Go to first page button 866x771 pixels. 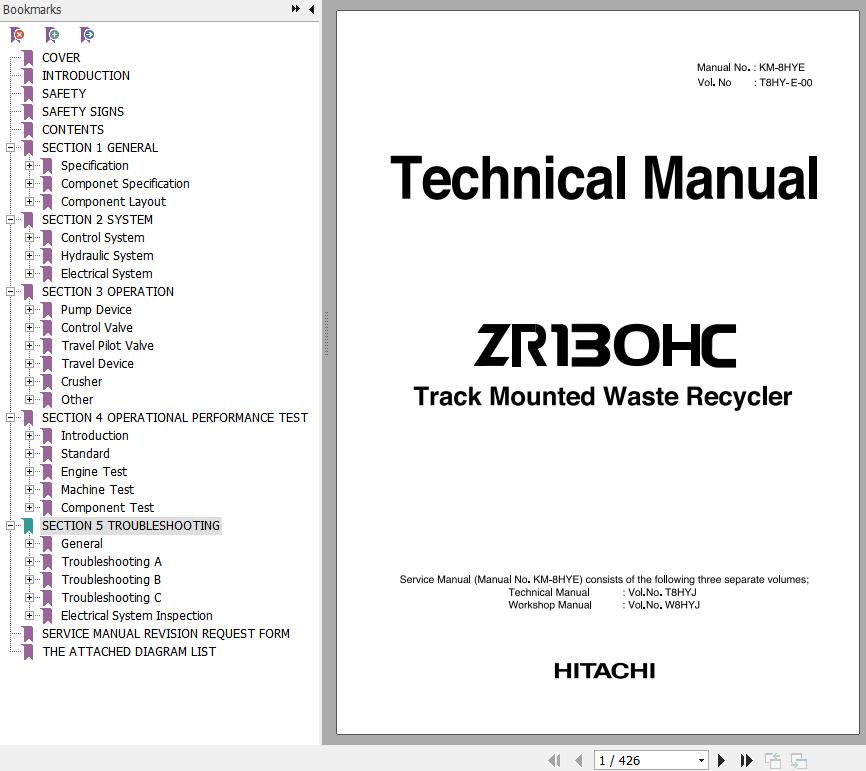tap(555, 761)
